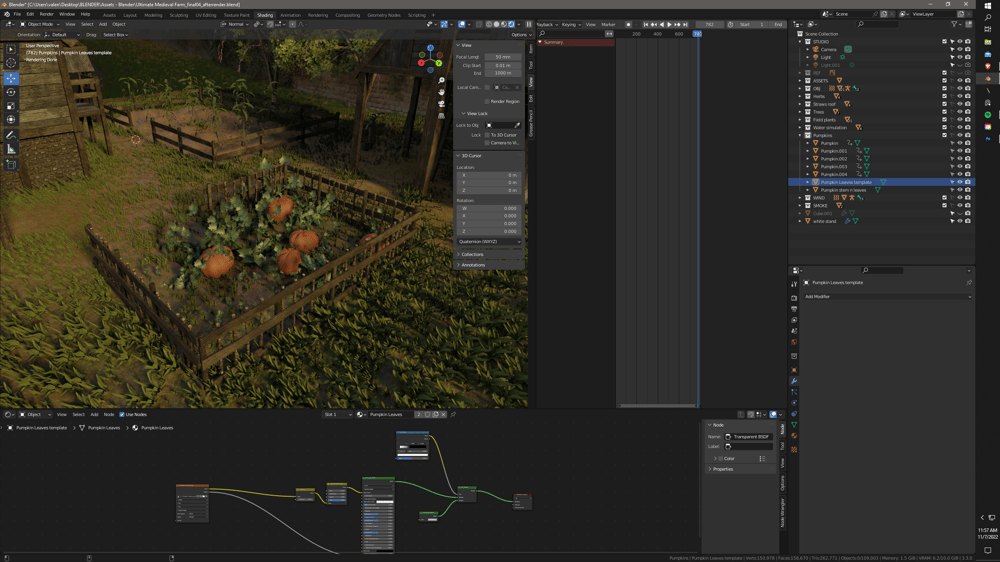1000x562 pixels.
Task: Jump to timeline end frame button
Action: 686,24
